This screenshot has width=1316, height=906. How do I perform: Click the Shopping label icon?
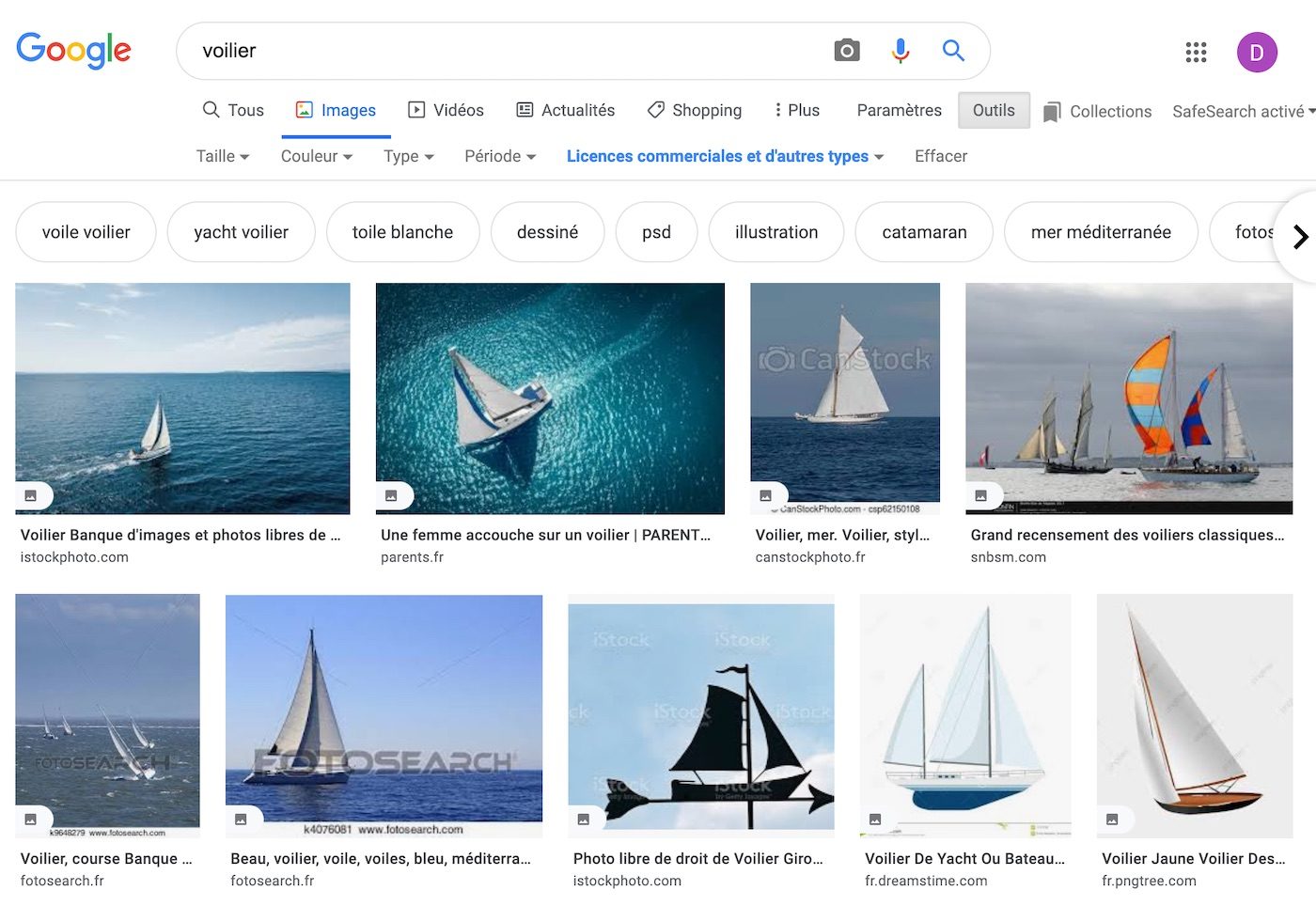[x=655, y=110]
